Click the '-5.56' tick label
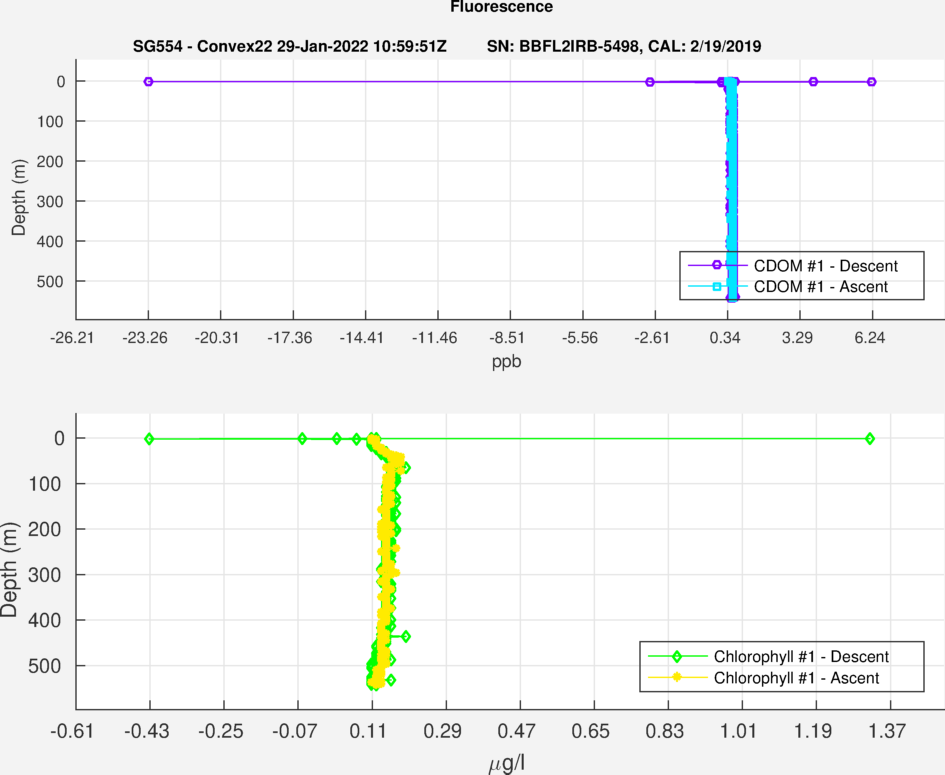The image size is (945, 775). pyautogui.click(x=580, y=337)
